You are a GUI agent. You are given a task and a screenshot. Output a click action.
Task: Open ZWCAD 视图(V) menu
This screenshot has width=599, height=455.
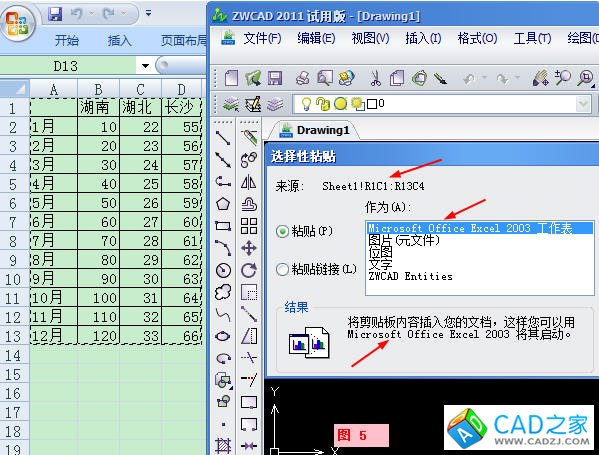click(370, 38)
